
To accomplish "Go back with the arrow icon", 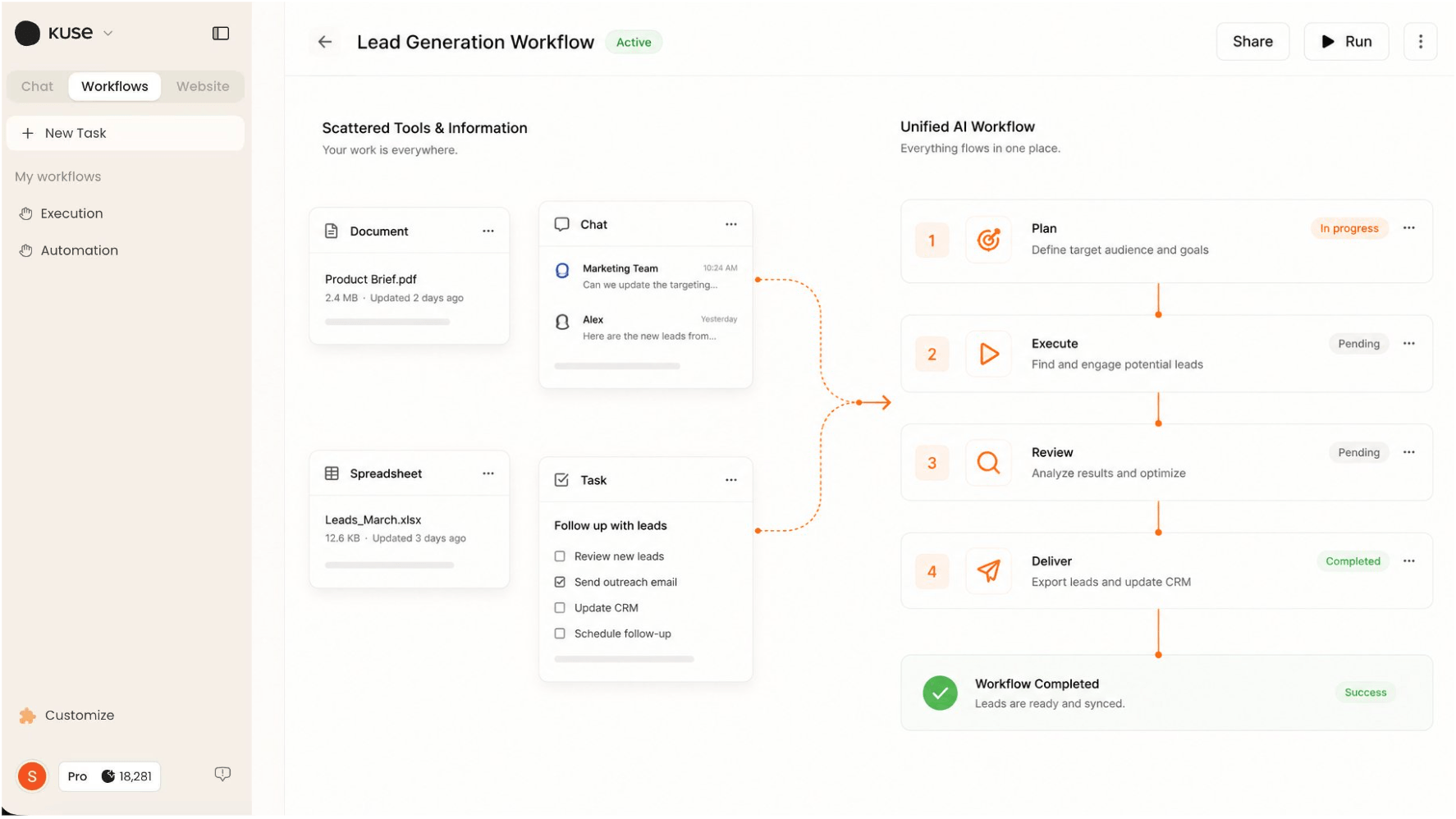I will [x=325, y=42].
